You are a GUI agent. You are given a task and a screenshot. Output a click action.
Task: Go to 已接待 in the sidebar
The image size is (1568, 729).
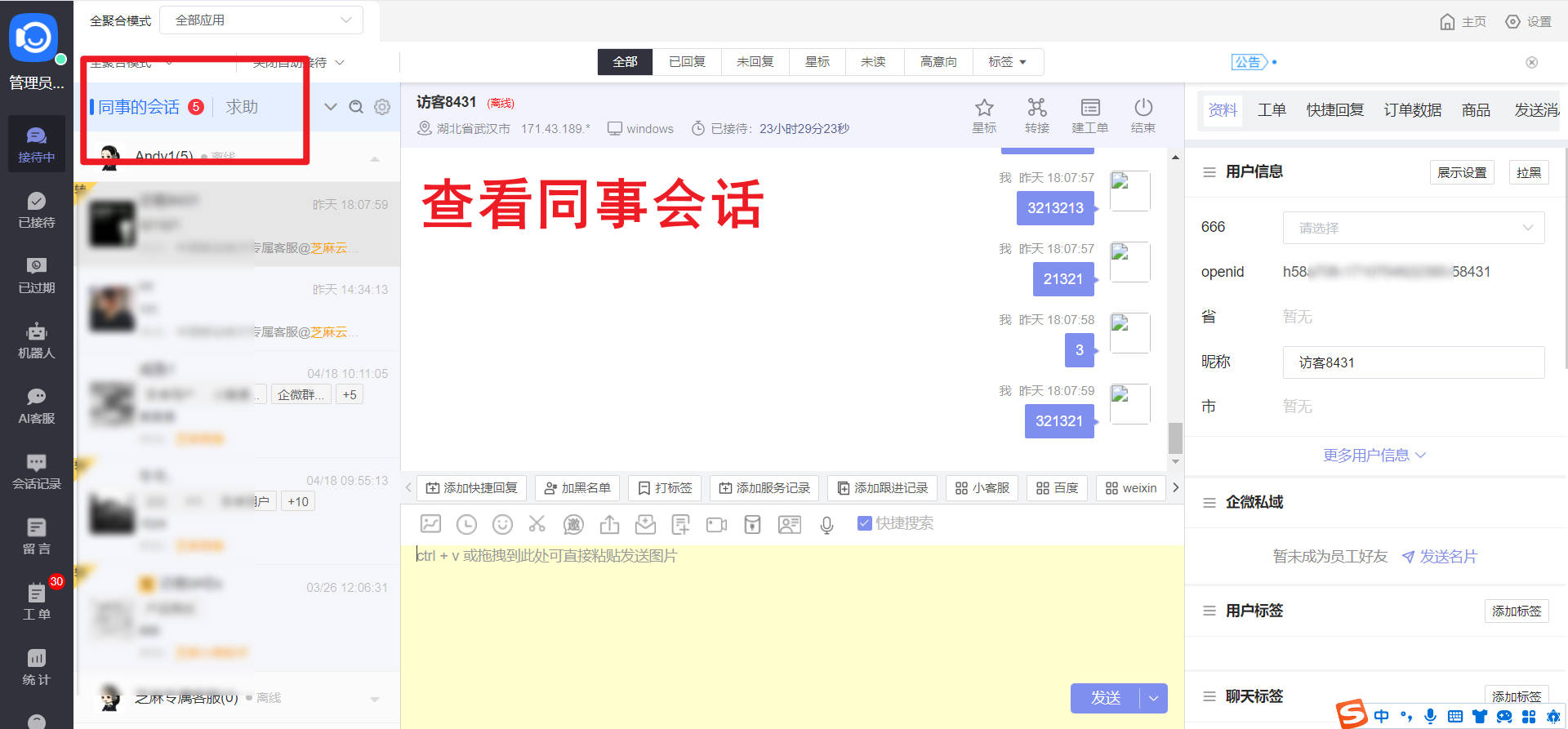(37, 210)
